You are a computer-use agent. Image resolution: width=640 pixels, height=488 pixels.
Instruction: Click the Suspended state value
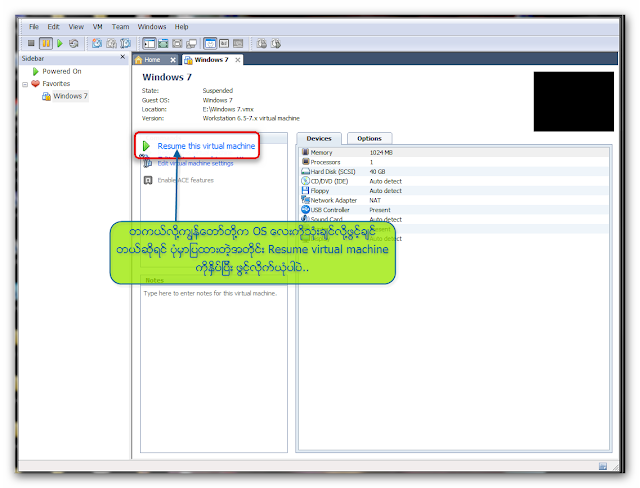pyautogui.click(x=218, y=91)
